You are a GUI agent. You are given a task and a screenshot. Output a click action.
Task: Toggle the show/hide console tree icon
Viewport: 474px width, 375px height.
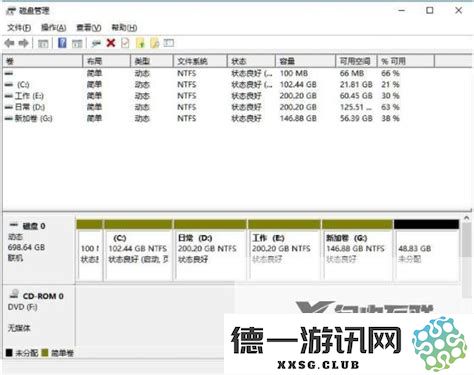tap(43, 43)
